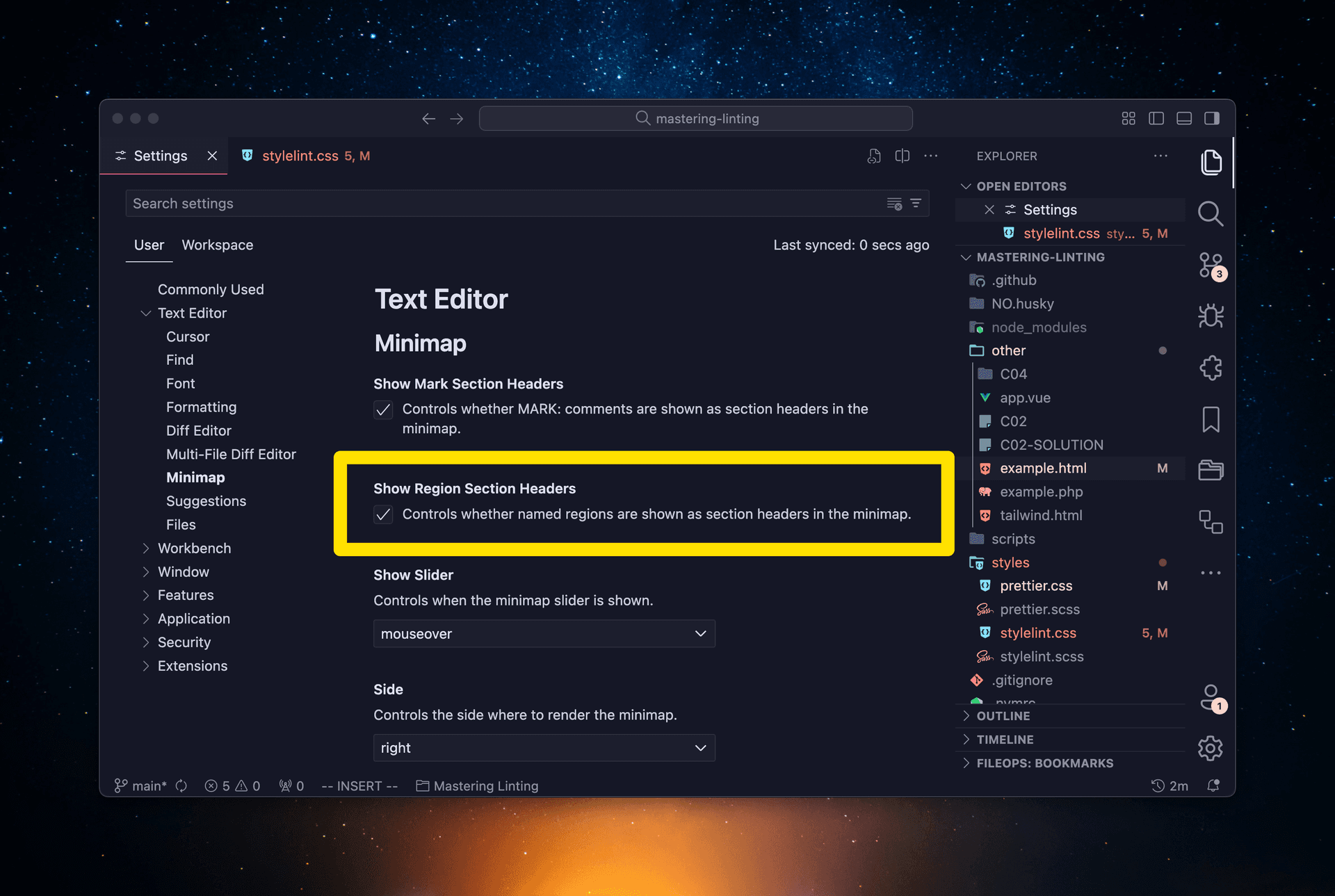This screenshot has width=1335, height=896.
Task: Collapse the Text Editor settings tree
Action: [146, 313]
